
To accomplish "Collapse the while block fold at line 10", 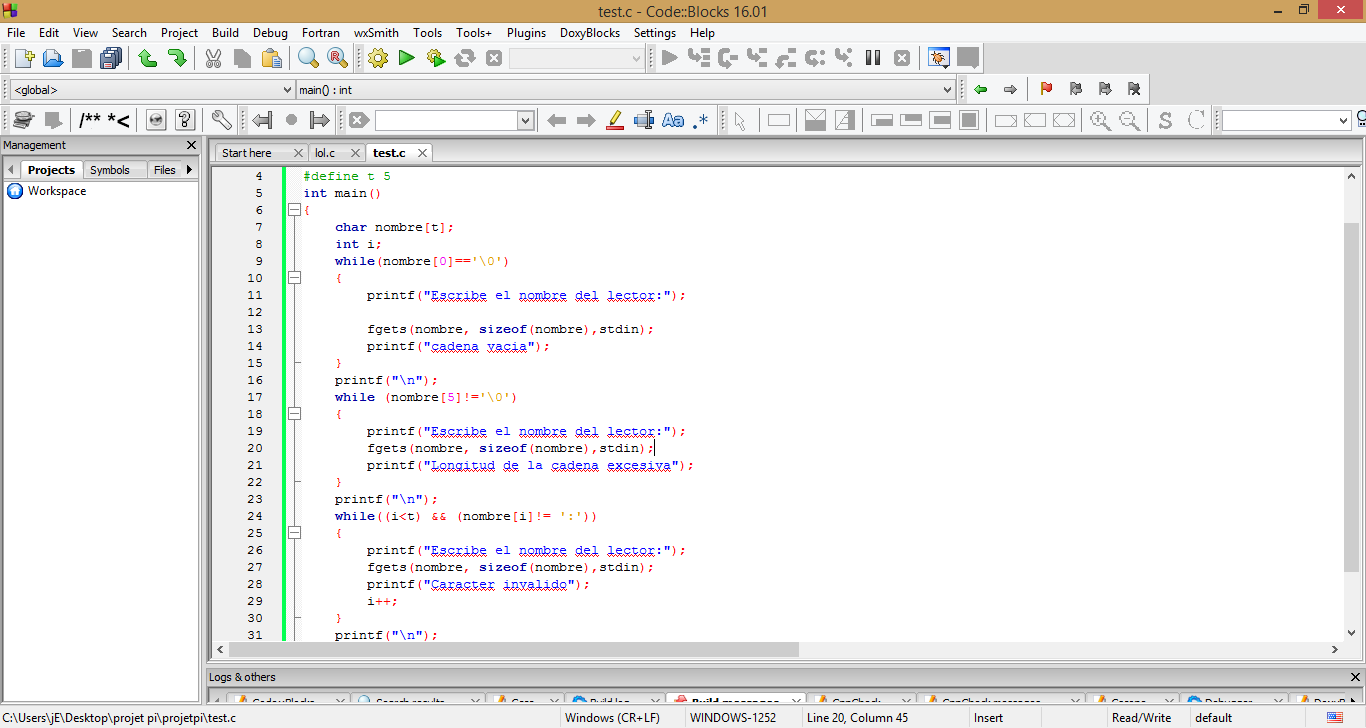I will [x=294, y=278].
